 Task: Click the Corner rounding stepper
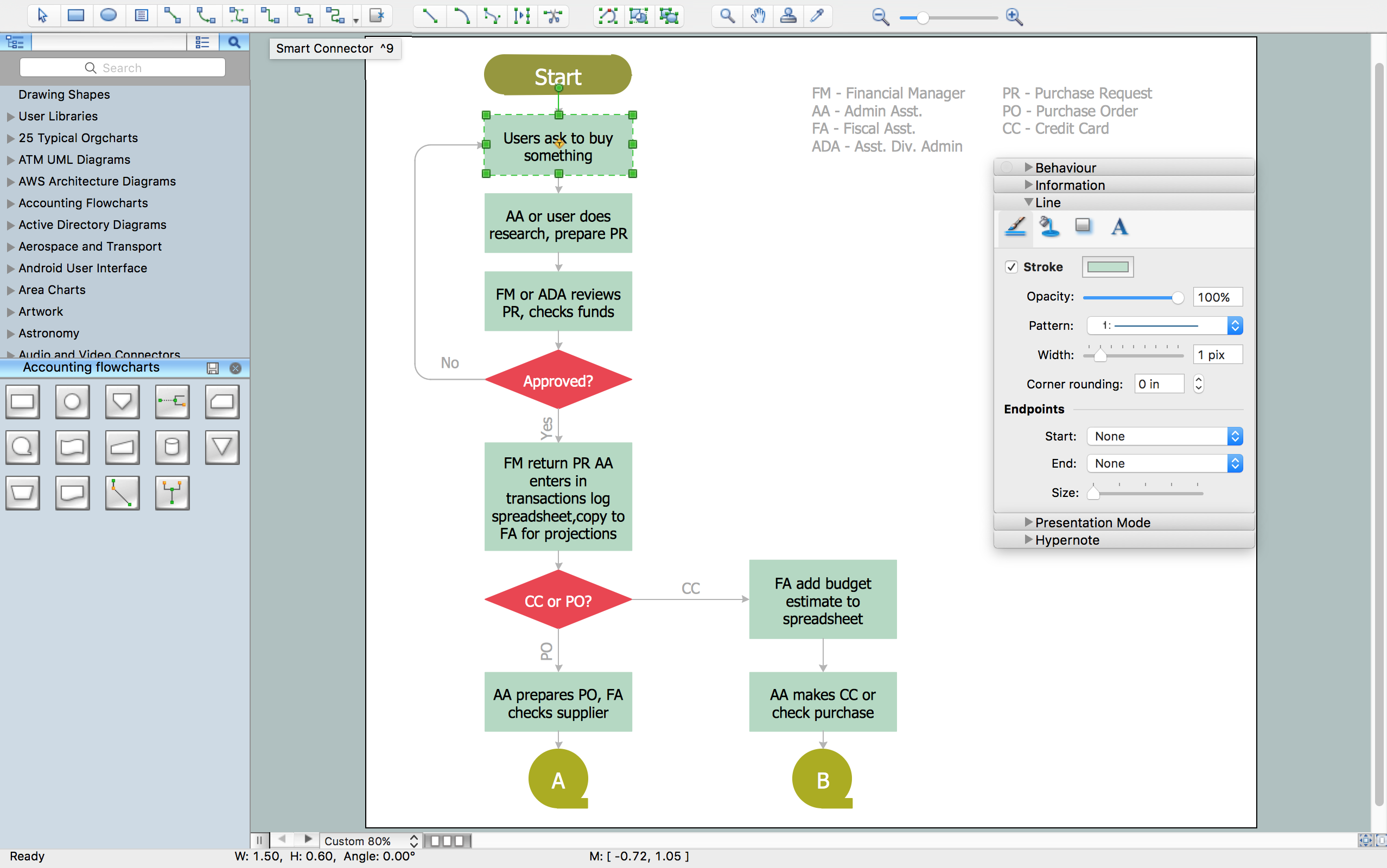click(1198, 384)
